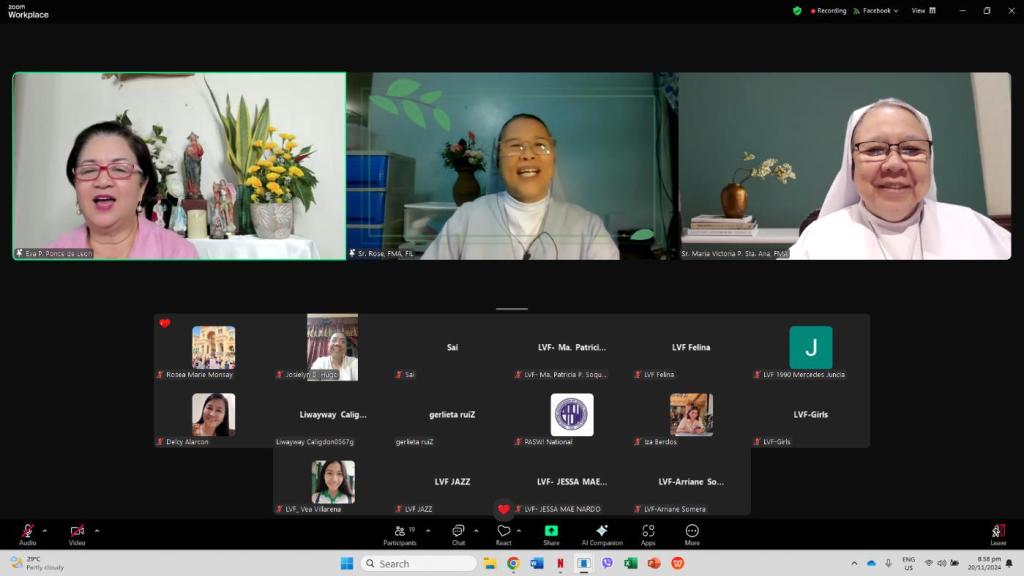Open the Apps panel
1024x576 pixels.
tap(648, 533)
